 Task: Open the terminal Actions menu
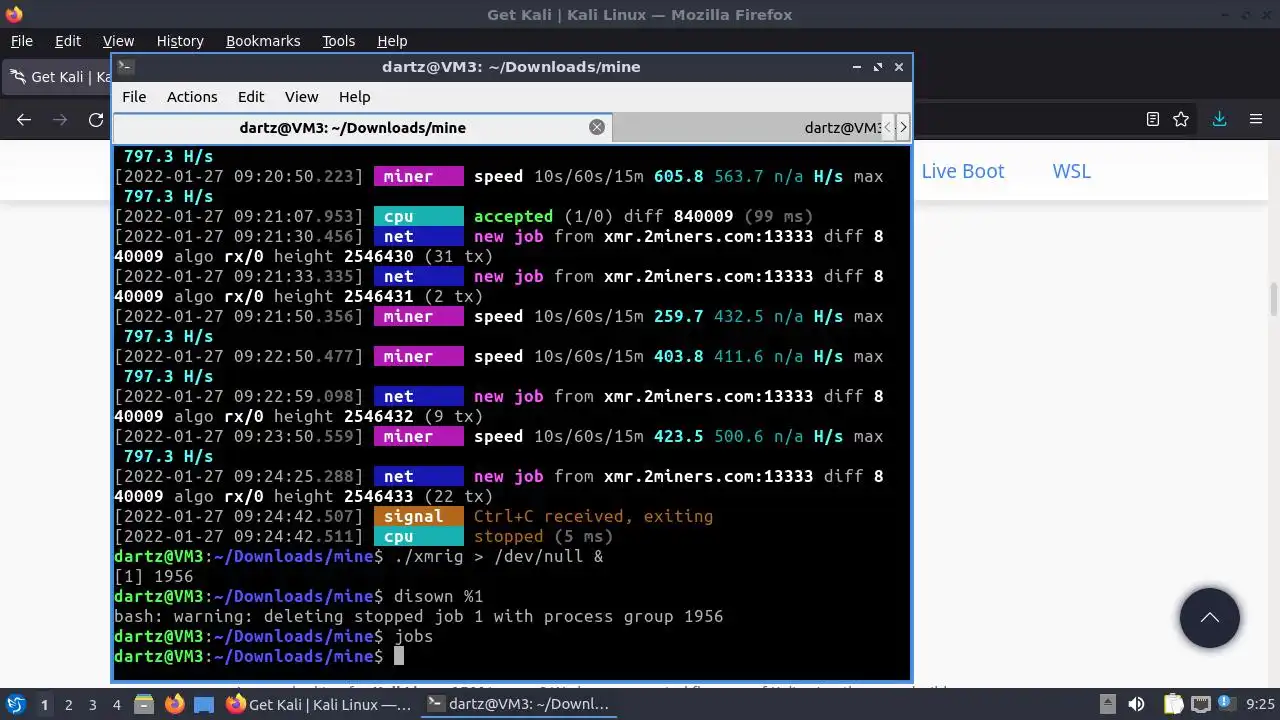[192, 97]
